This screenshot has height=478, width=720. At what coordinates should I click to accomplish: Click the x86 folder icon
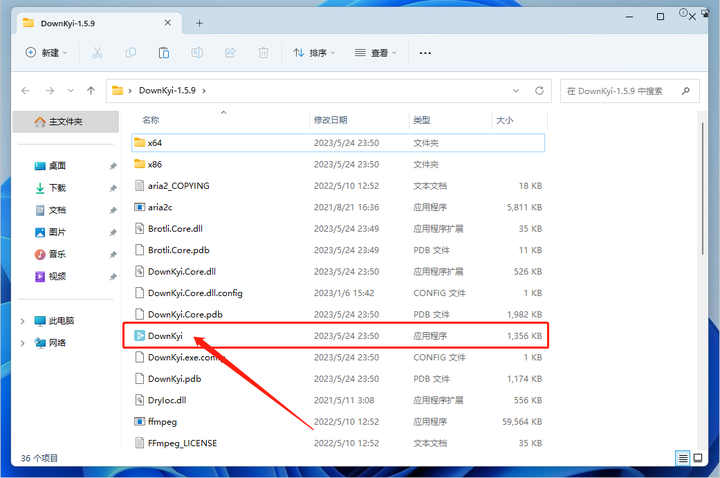tap(139, 164)
